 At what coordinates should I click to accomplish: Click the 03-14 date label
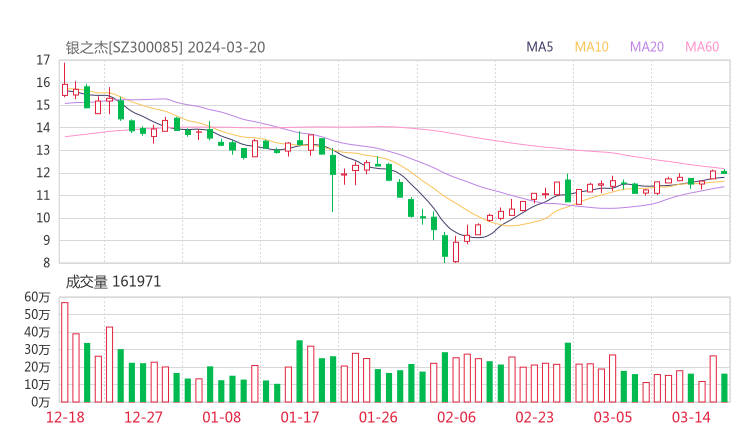coord(691,417)
